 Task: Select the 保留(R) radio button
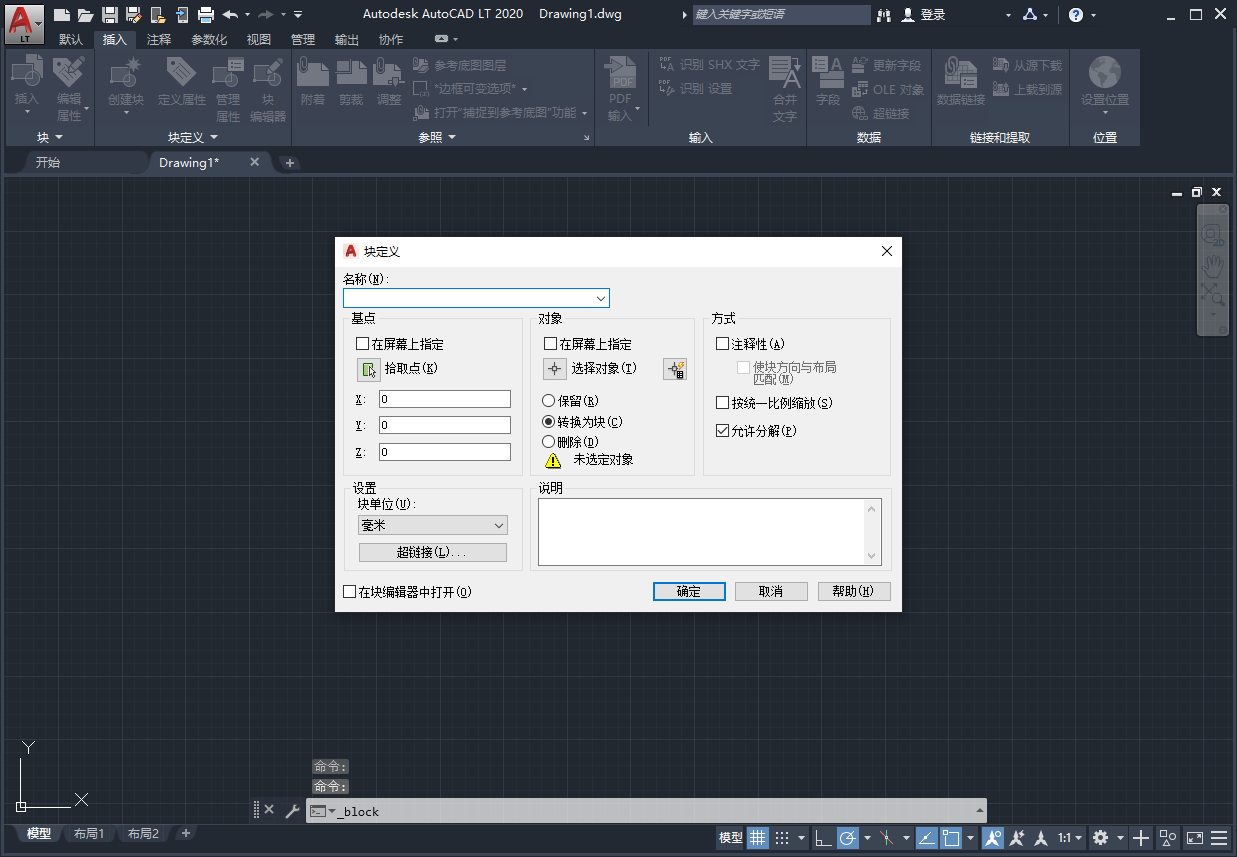click(x=548, y=400)
